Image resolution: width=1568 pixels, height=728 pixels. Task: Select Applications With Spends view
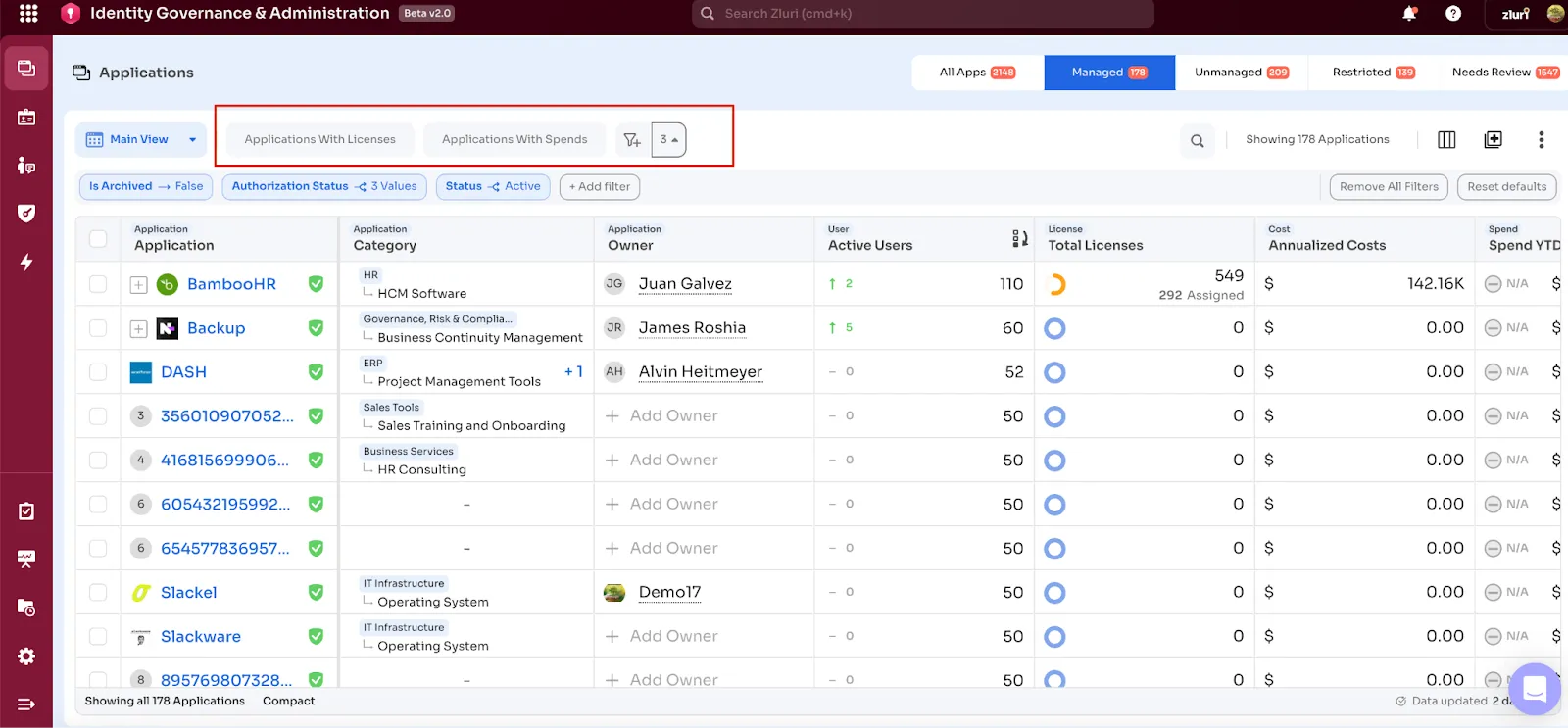(514, 139)
